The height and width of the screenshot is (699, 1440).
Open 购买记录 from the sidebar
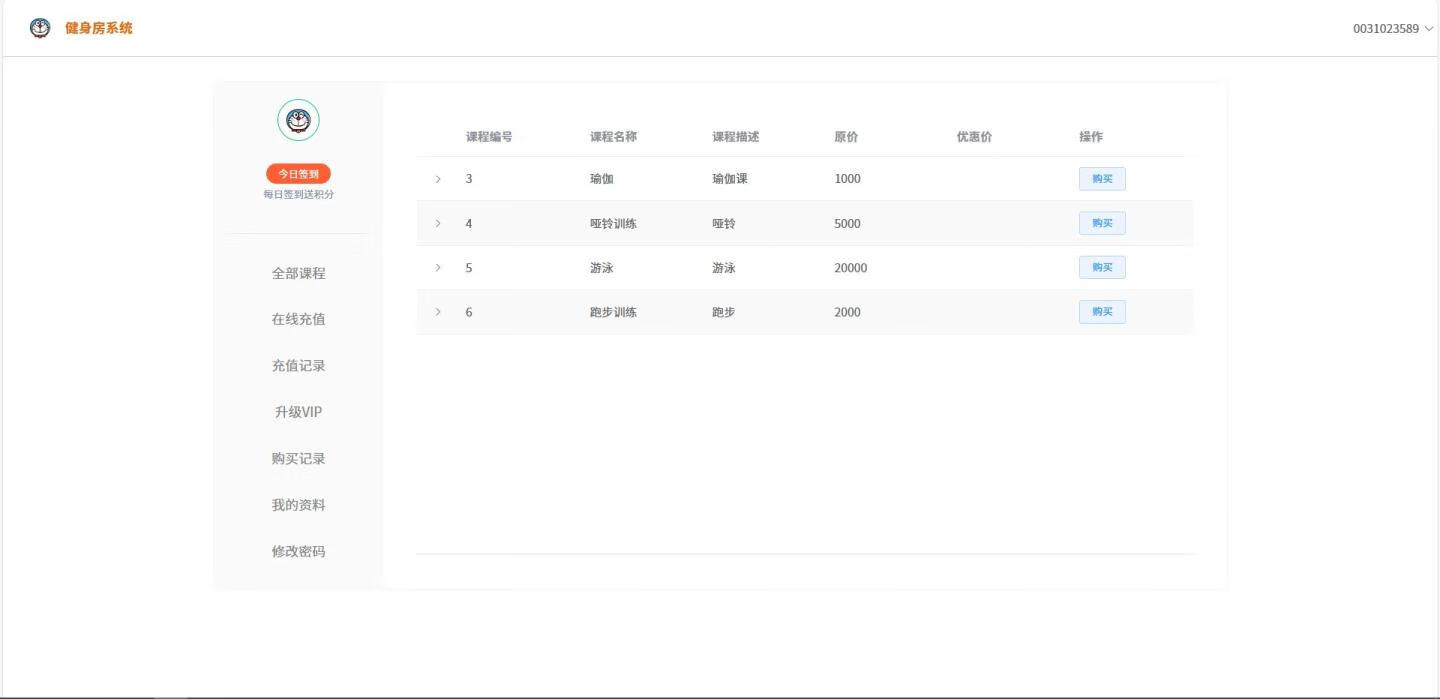pyautogui.click(x=298, y=459)
